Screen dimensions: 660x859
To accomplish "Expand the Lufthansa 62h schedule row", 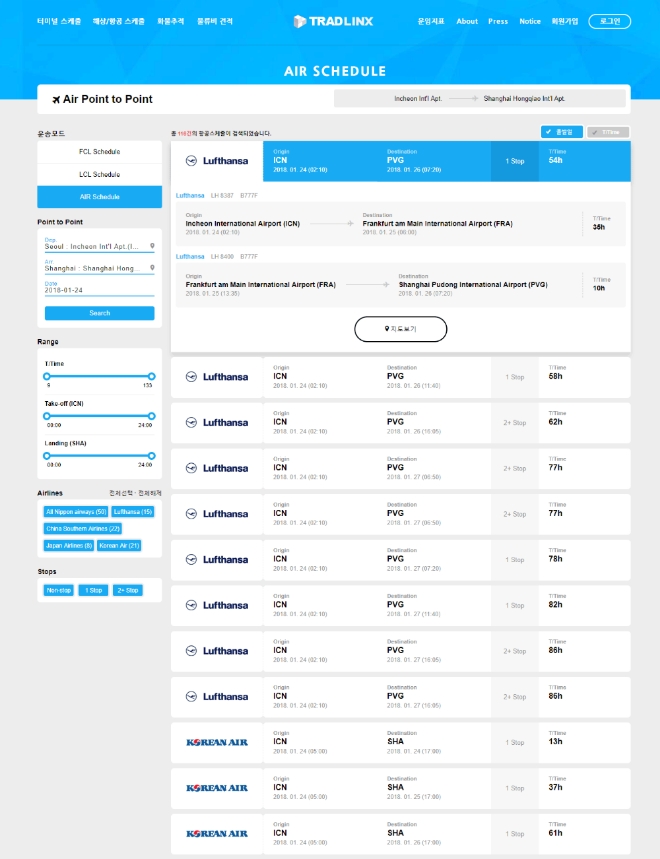I will [400, 423].
